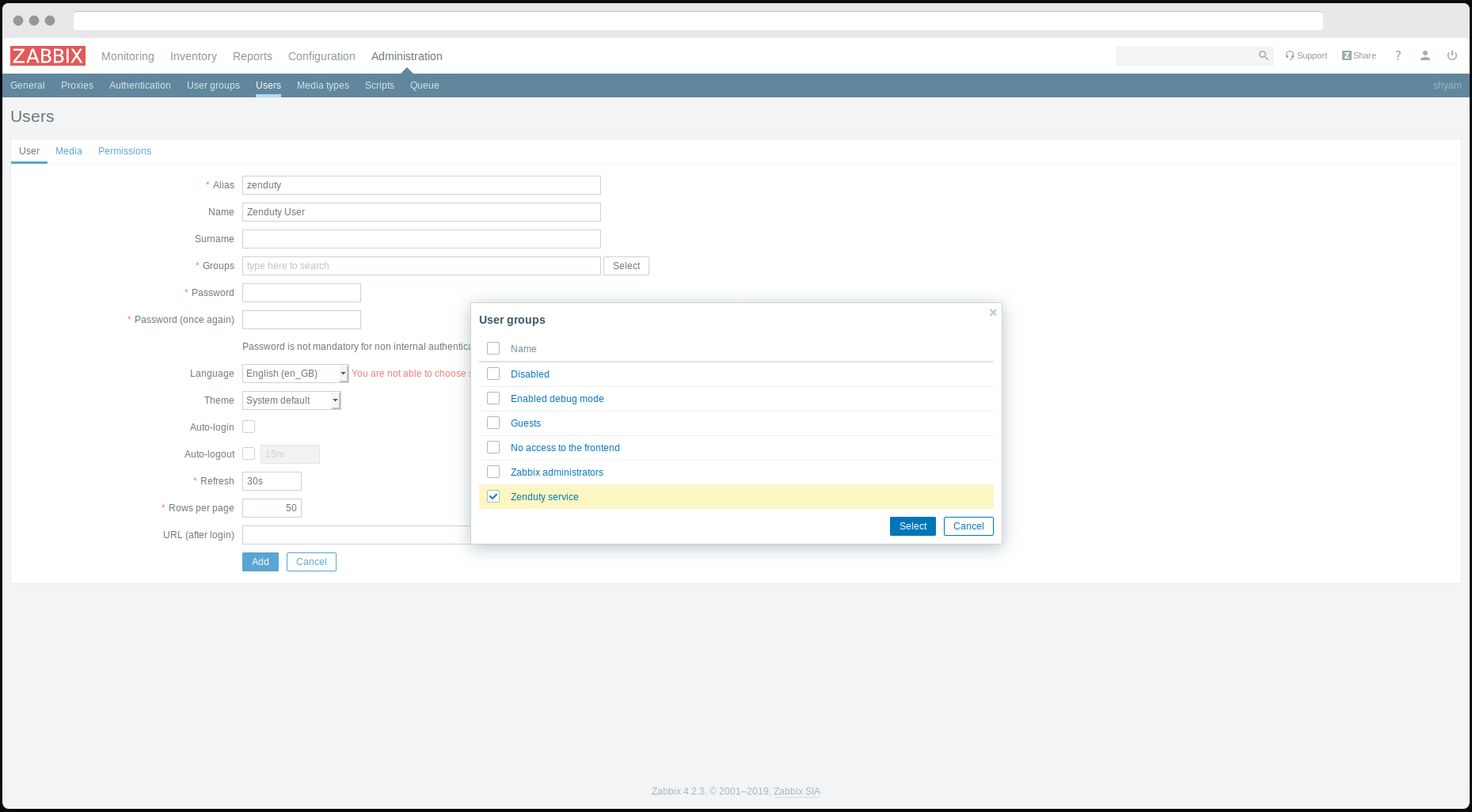Go to Scripts submenu

(379, 85)
